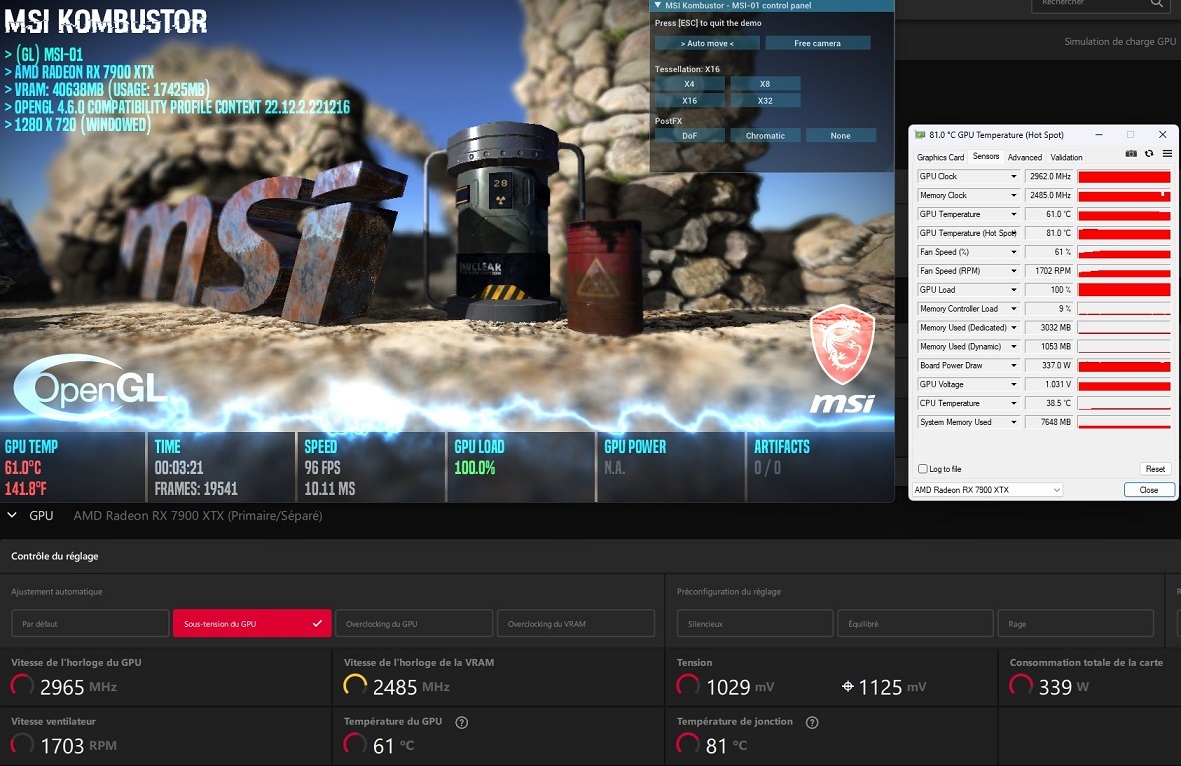
Task: Click the Free camera button
Action: click(817, 43)
